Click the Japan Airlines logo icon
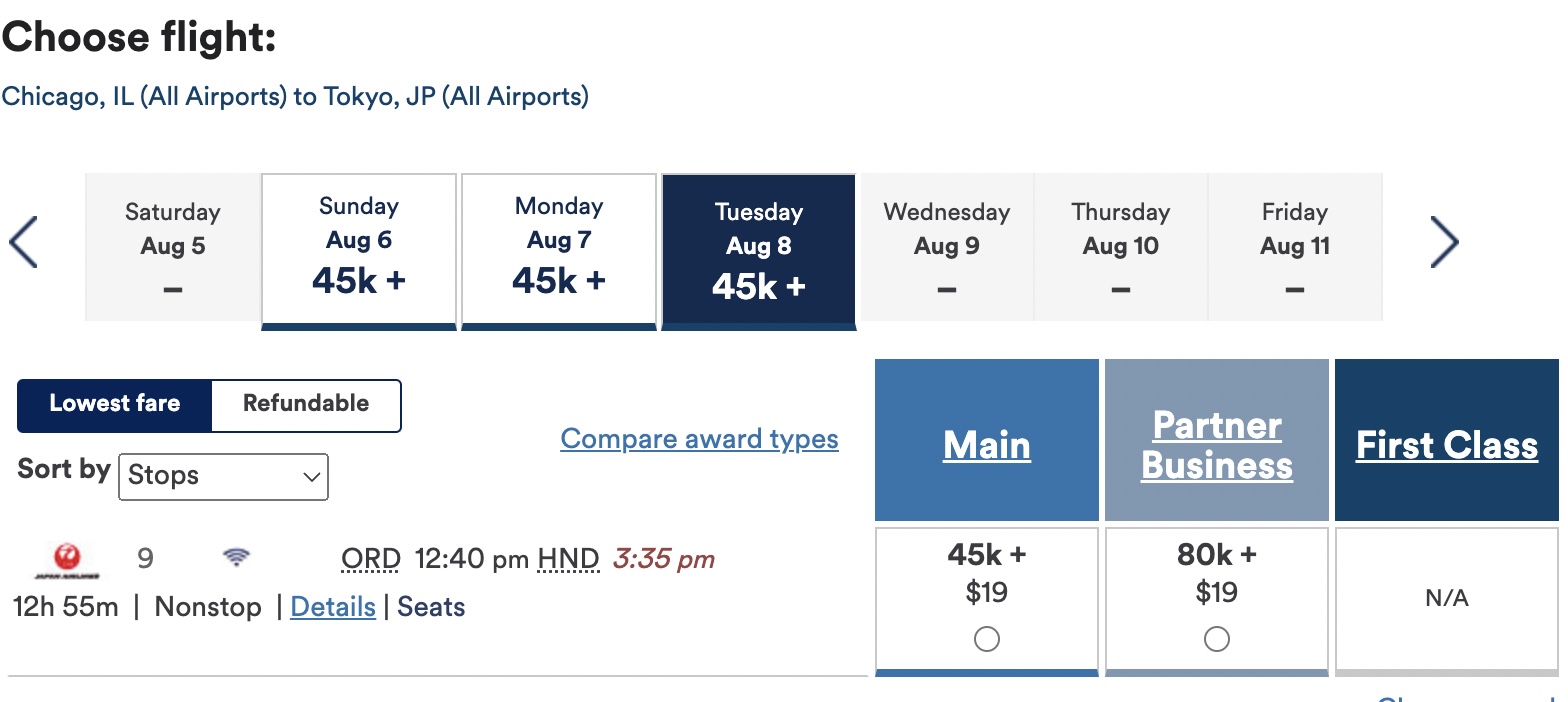 tap(66, 560)
